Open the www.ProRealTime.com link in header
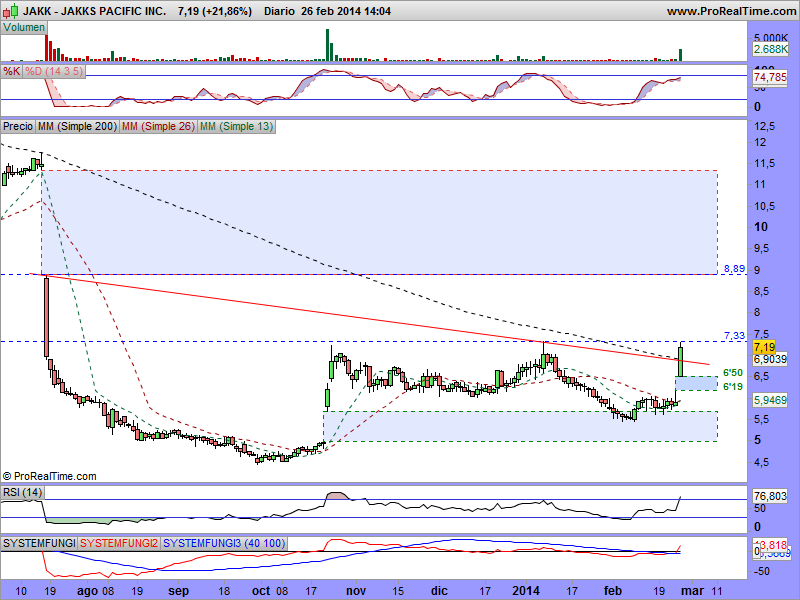Image resolution: width=800 pixels, height=600 pixels. pyautogui.click(x=731, y=11)
